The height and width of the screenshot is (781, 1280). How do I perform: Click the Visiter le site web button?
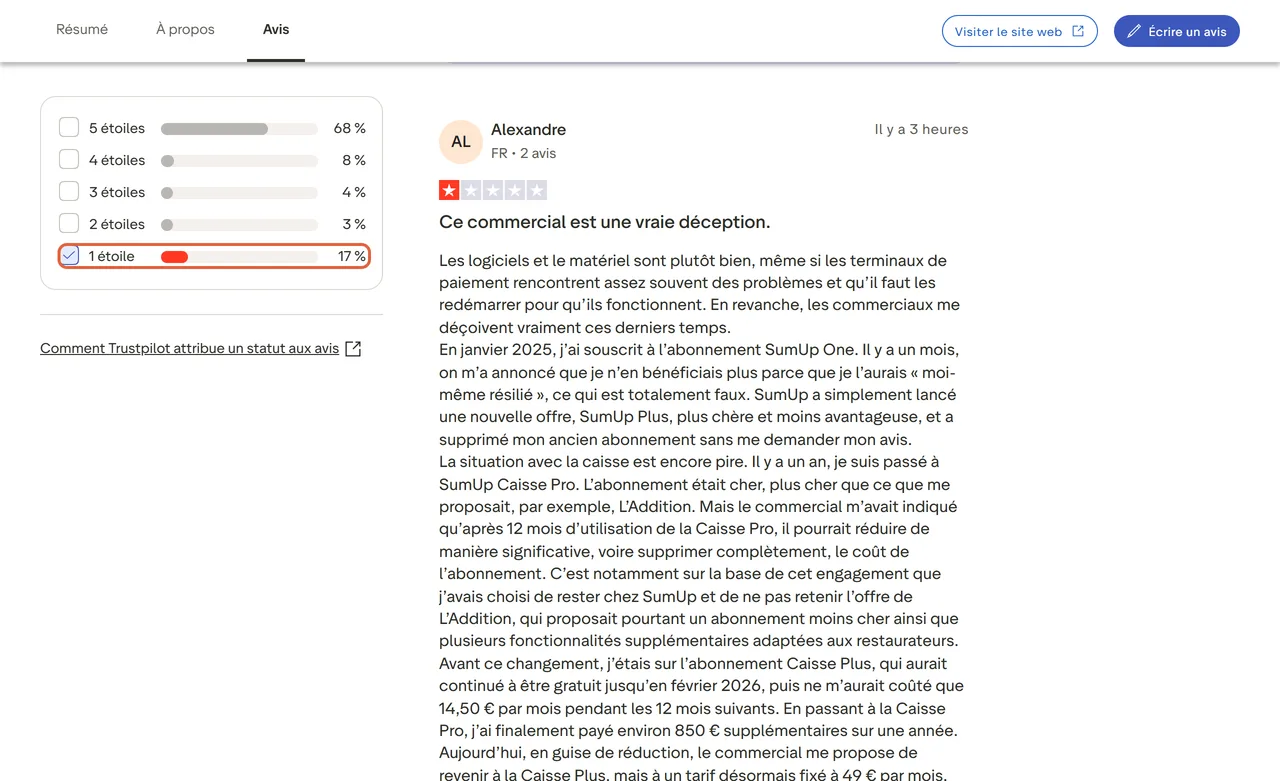click(1020, 31)
